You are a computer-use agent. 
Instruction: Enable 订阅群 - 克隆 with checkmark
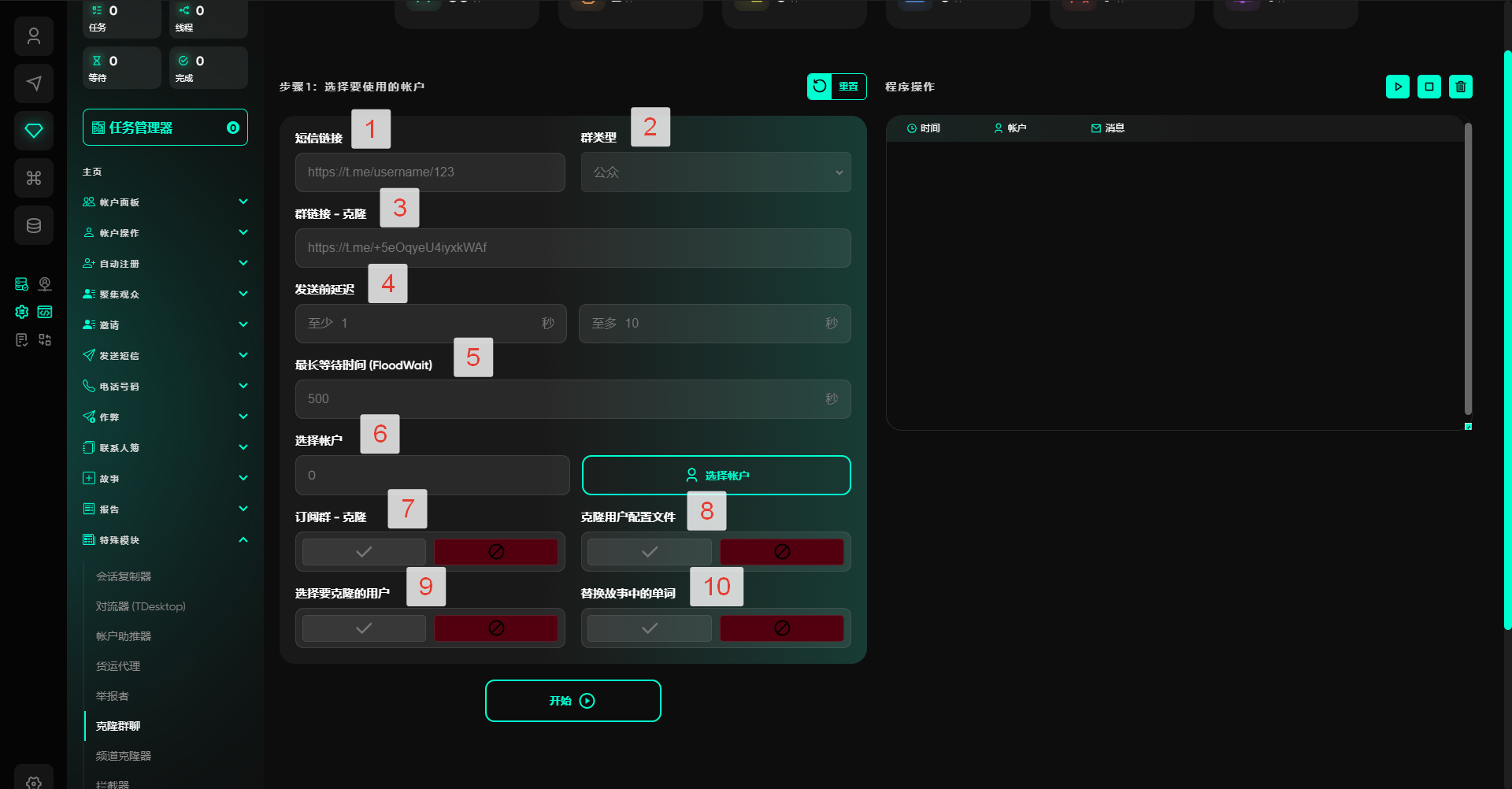coord(364,552)
